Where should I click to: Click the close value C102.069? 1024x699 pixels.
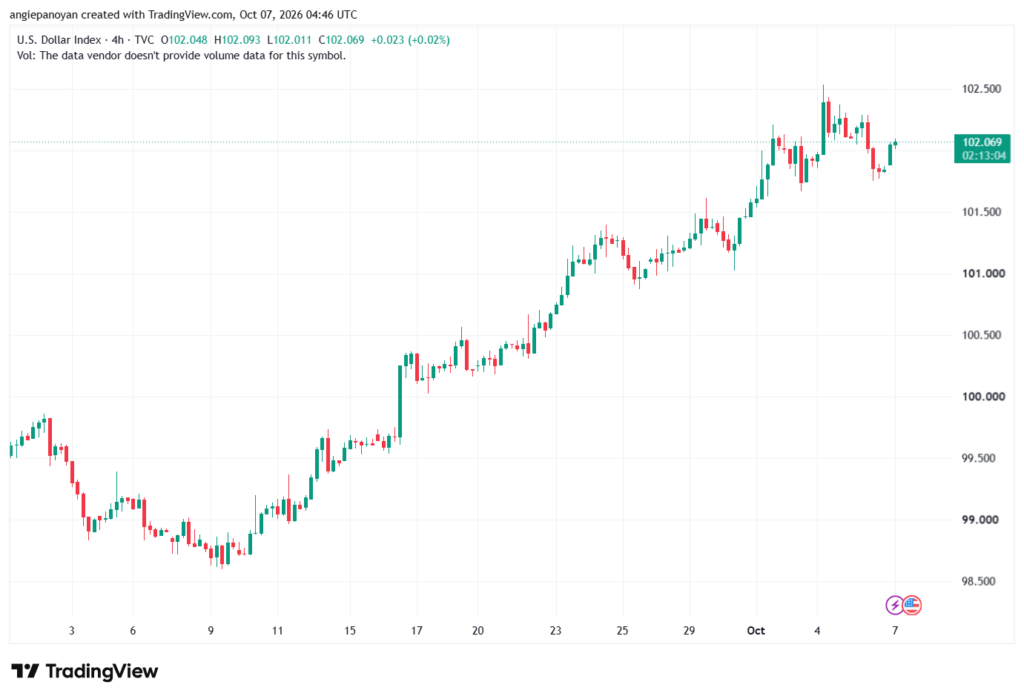(x=342, y=40)
